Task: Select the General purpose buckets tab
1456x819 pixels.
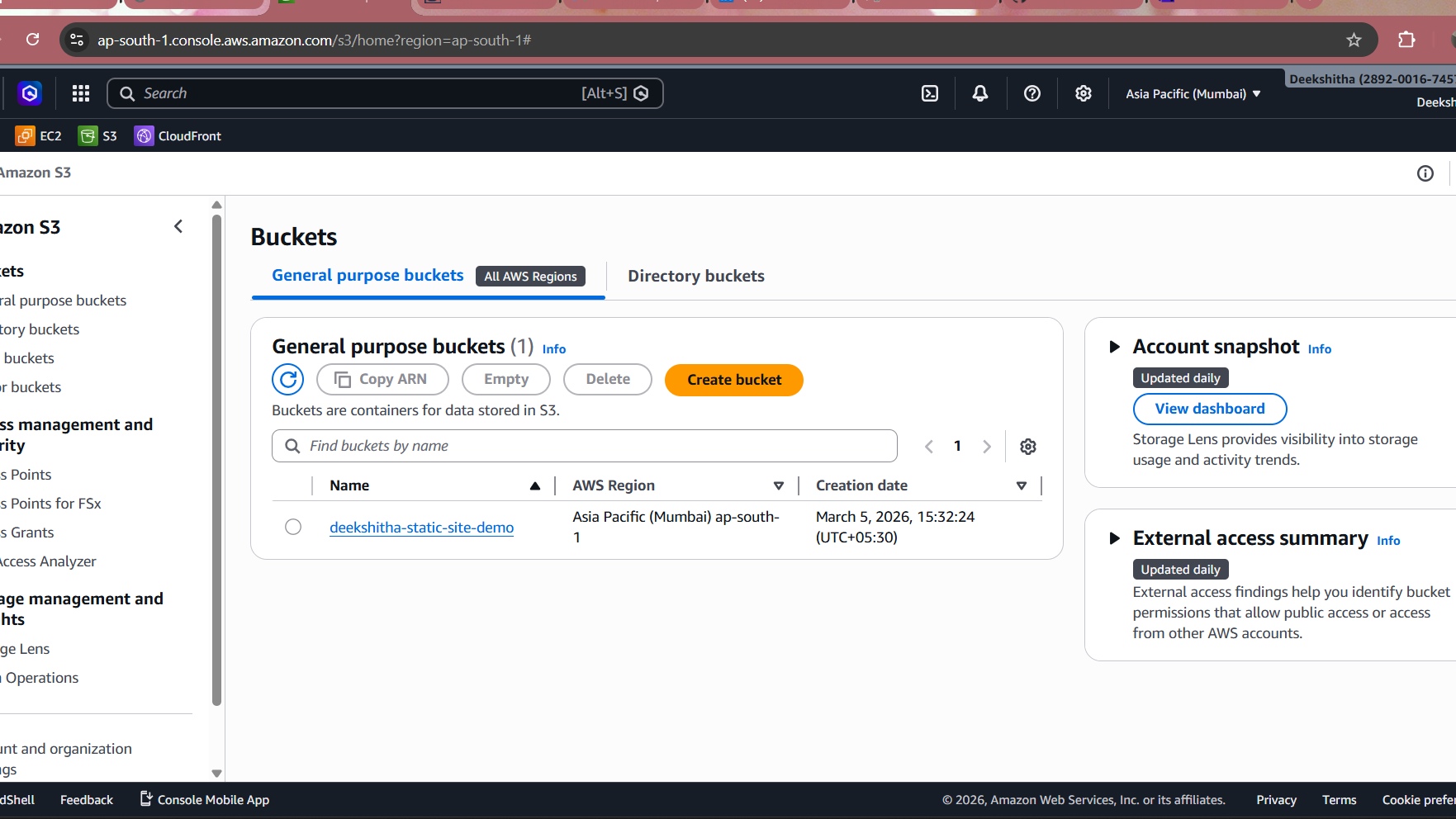Action: pos(368,276)
